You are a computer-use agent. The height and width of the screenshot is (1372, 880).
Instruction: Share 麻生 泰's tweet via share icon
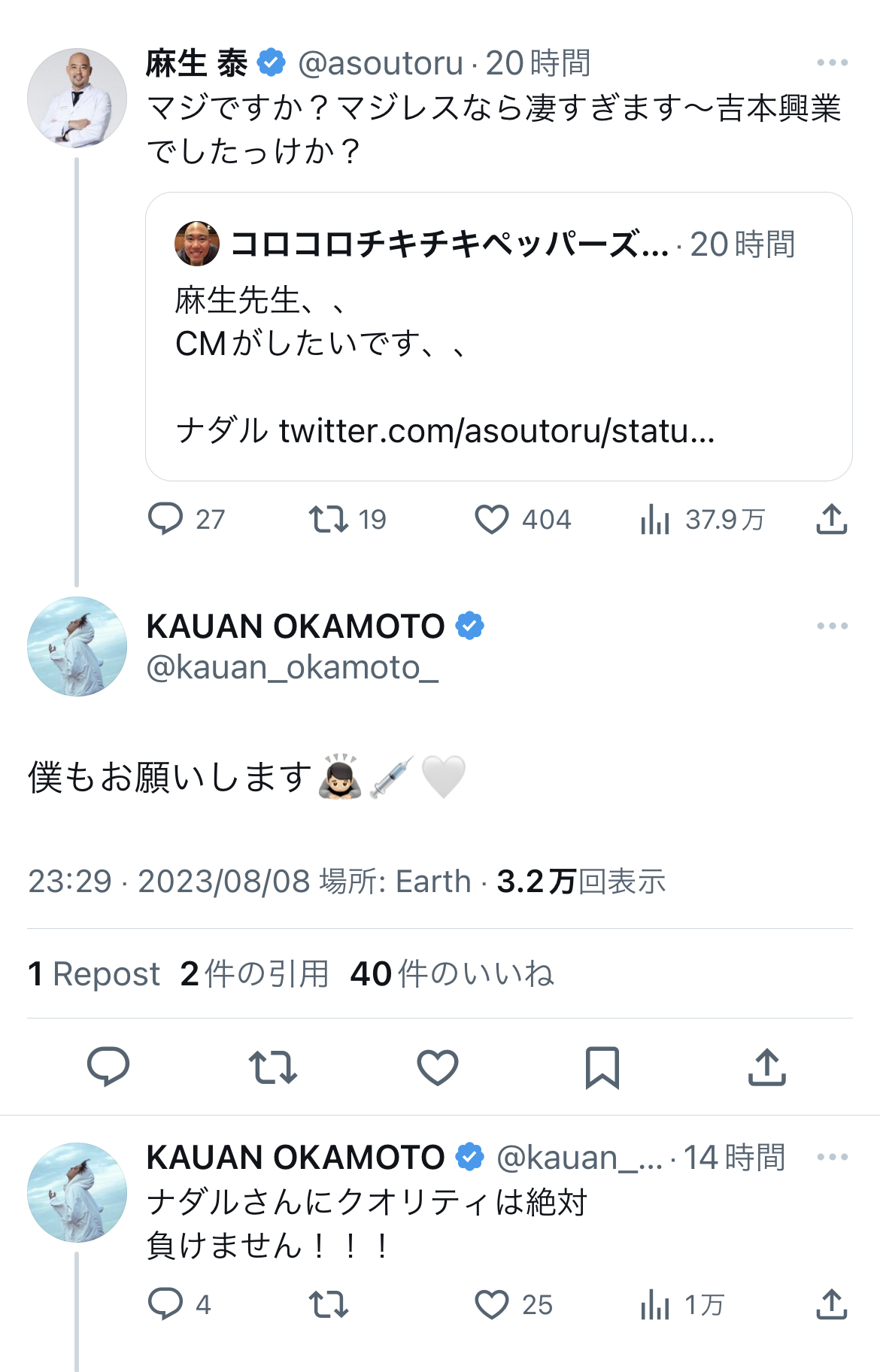point(831,519)
